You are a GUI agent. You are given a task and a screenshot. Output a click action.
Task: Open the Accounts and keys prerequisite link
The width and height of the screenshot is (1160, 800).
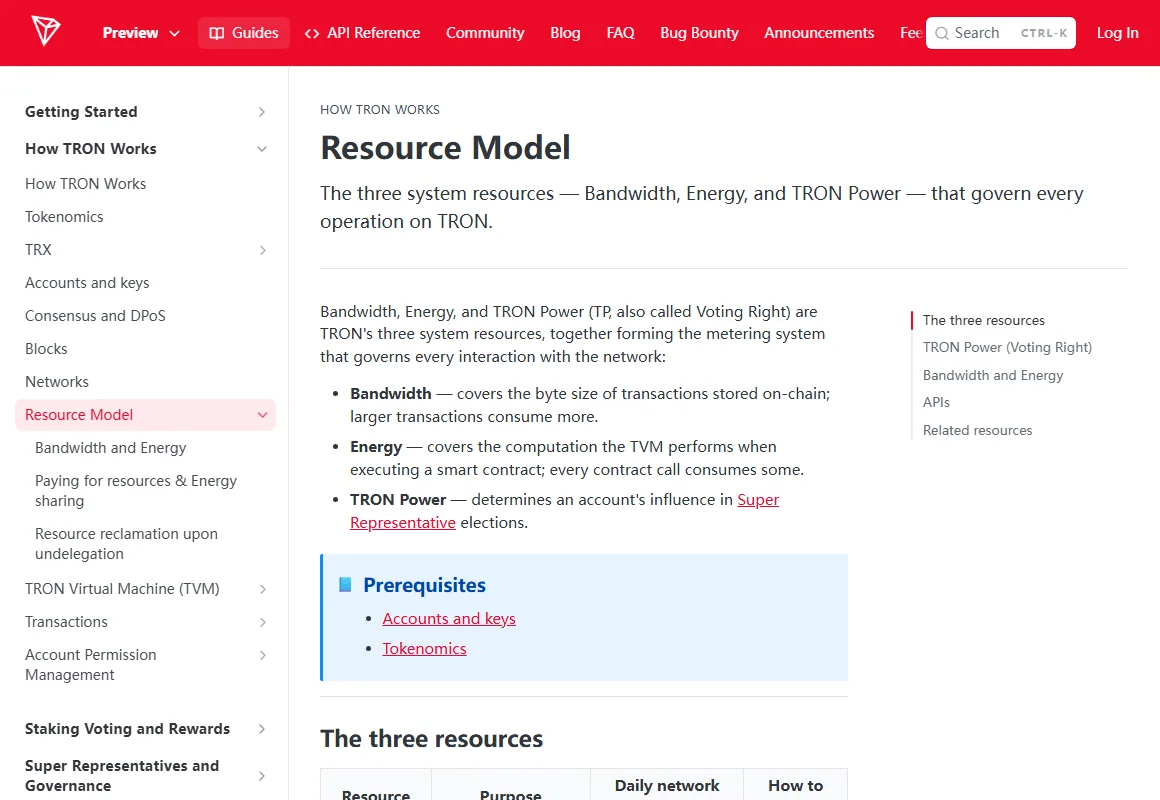click(x=449, y=619)
